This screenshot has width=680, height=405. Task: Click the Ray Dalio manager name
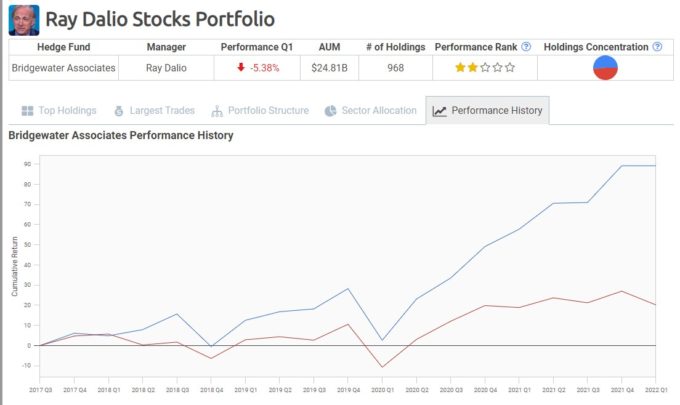pyautogui.click(x=166, y=68)
